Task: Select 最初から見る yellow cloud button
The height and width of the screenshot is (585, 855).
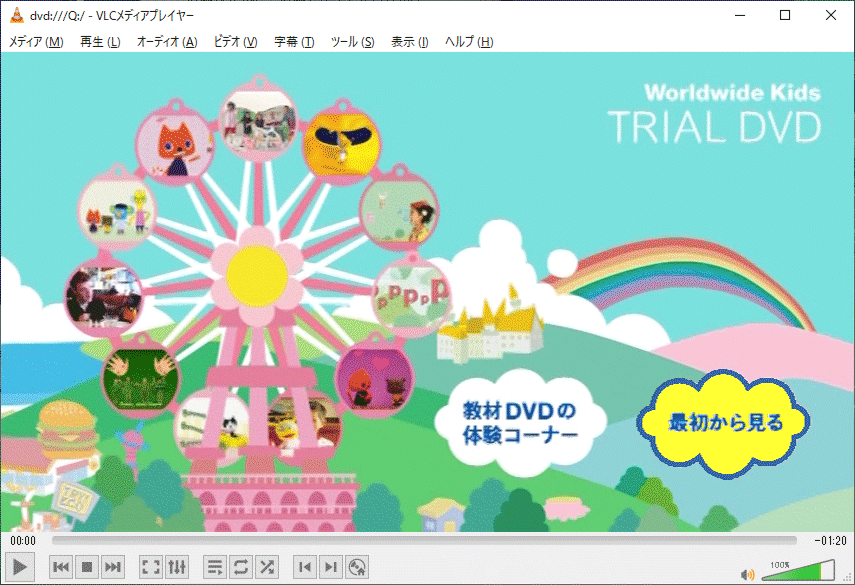Action: tap(723, 424)
